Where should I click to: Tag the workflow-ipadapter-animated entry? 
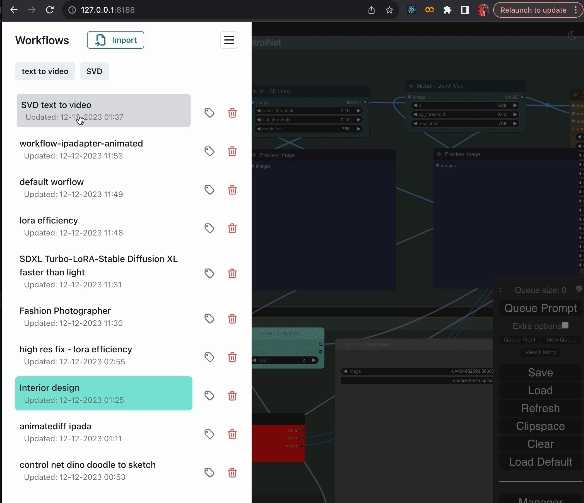tap(209, 151)
